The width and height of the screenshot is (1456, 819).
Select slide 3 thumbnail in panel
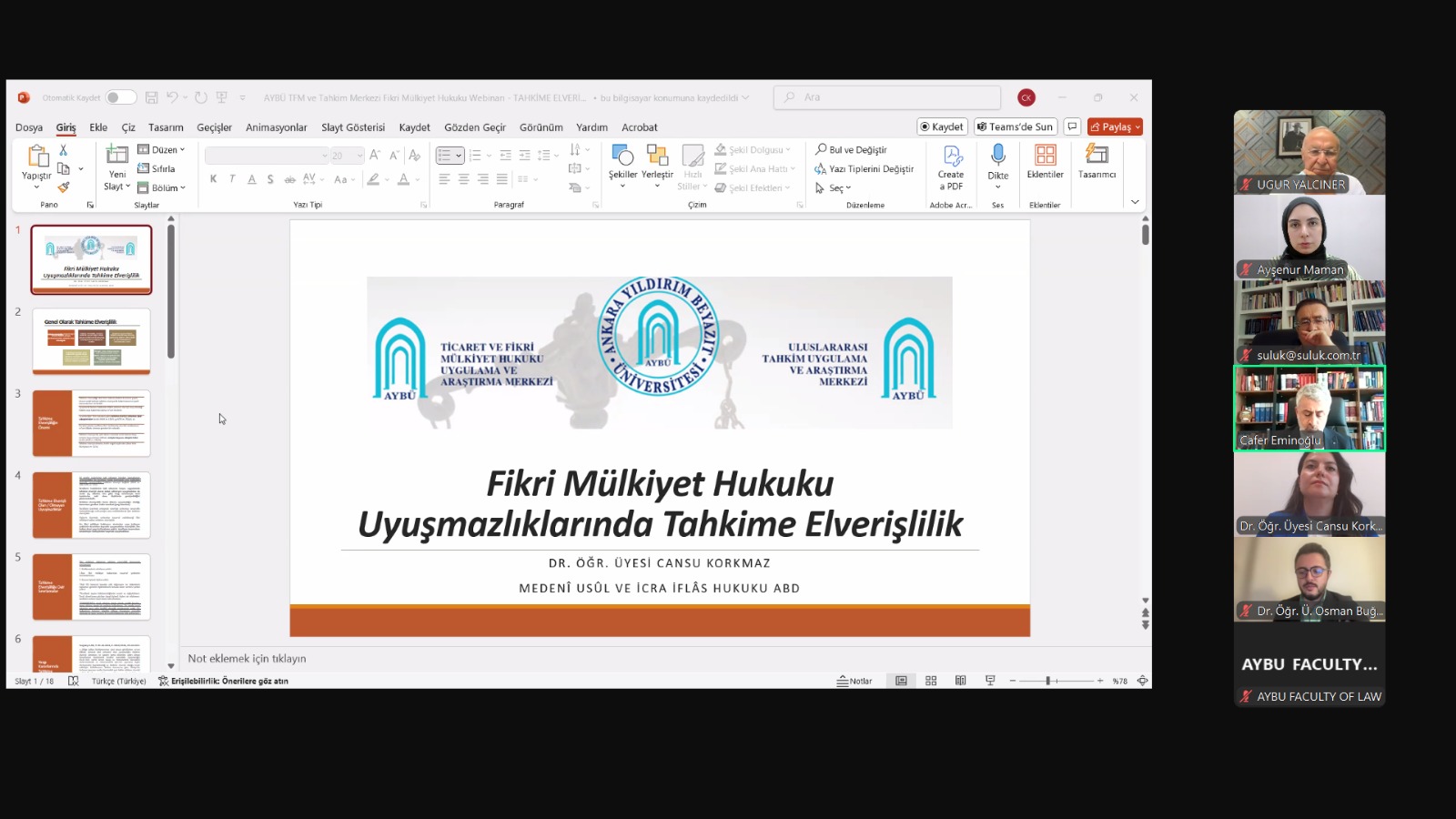click(x=91, y=423)
